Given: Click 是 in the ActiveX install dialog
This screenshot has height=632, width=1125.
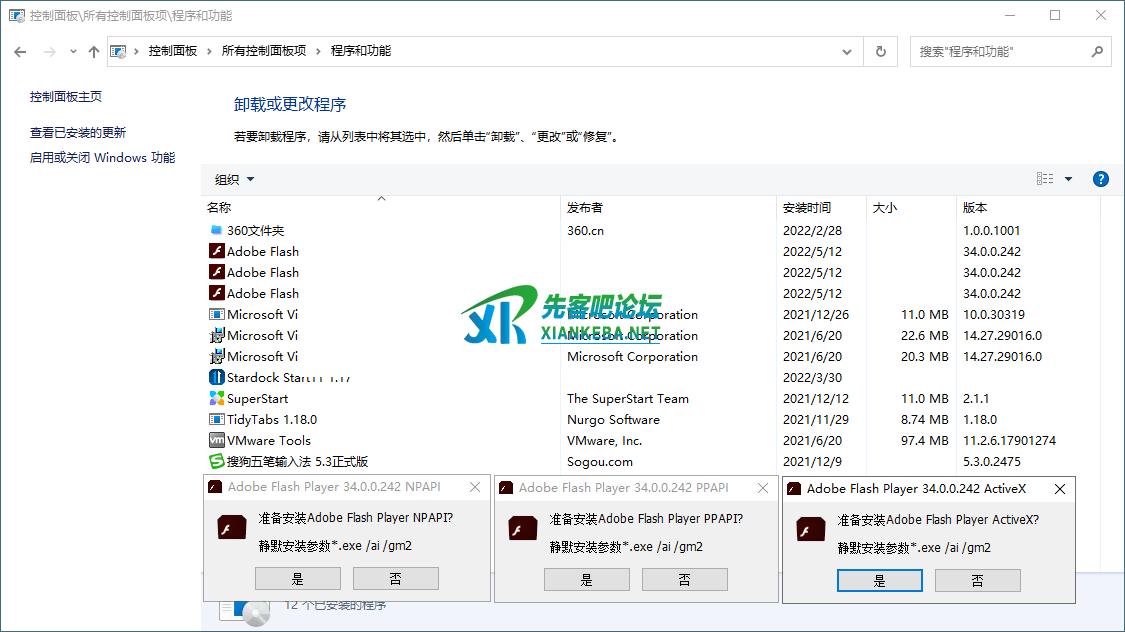Looking at the screenshot, I should pyautogui.click(x=879, y=581).
